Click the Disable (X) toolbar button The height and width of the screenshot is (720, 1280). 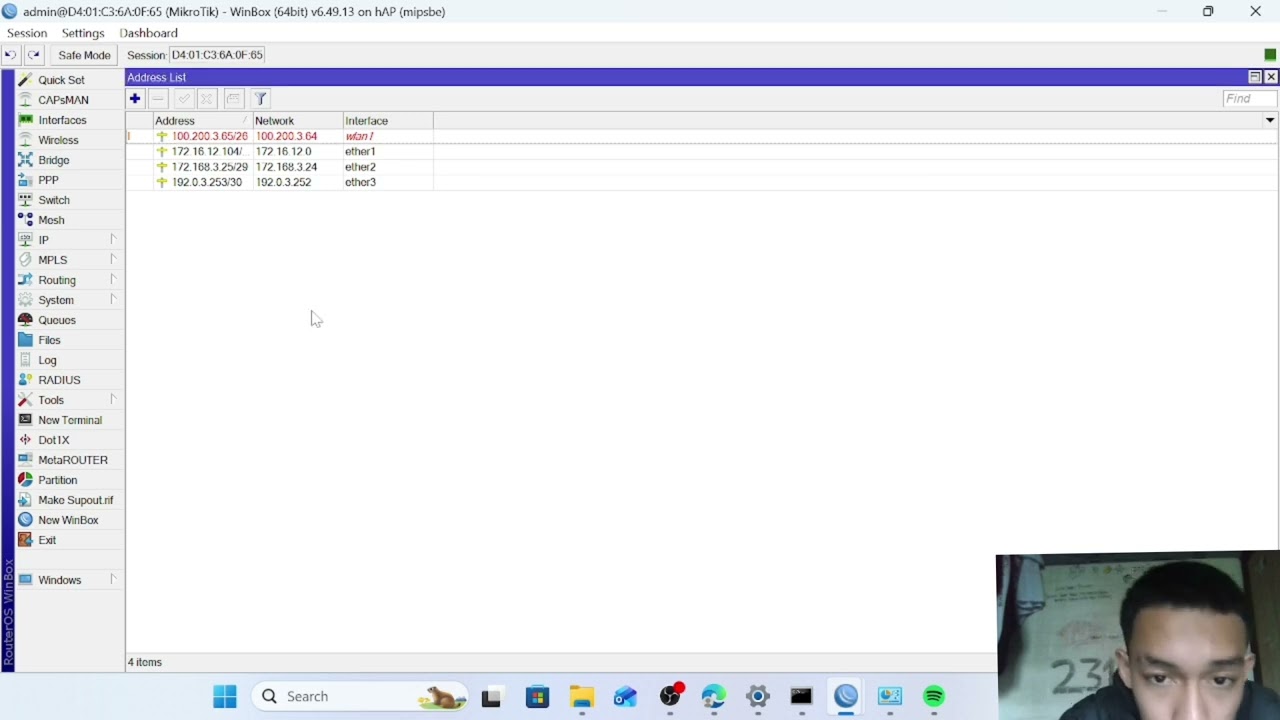(207, 98)
